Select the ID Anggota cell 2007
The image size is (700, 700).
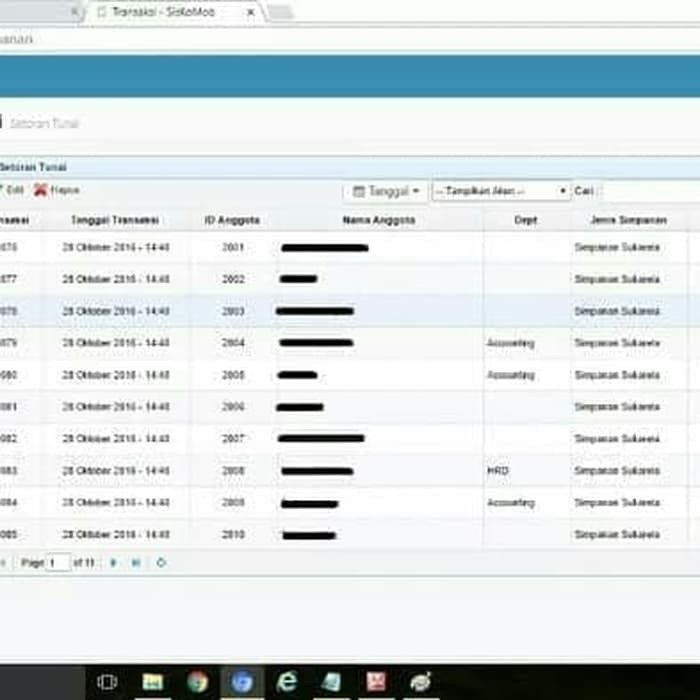pyautogui.click(x=233, y=439)
